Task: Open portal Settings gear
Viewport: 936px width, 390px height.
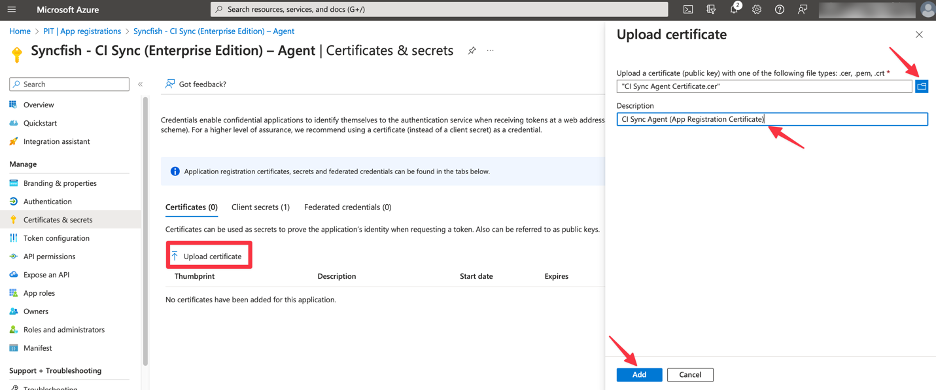Action: (x=756, y=10)
